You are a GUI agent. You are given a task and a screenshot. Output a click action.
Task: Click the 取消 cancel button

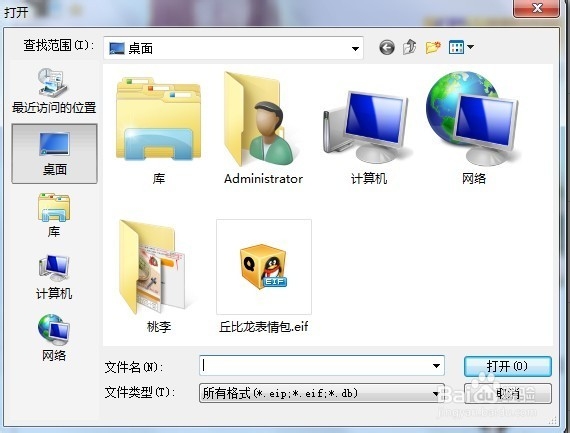[x=507, y=393]
